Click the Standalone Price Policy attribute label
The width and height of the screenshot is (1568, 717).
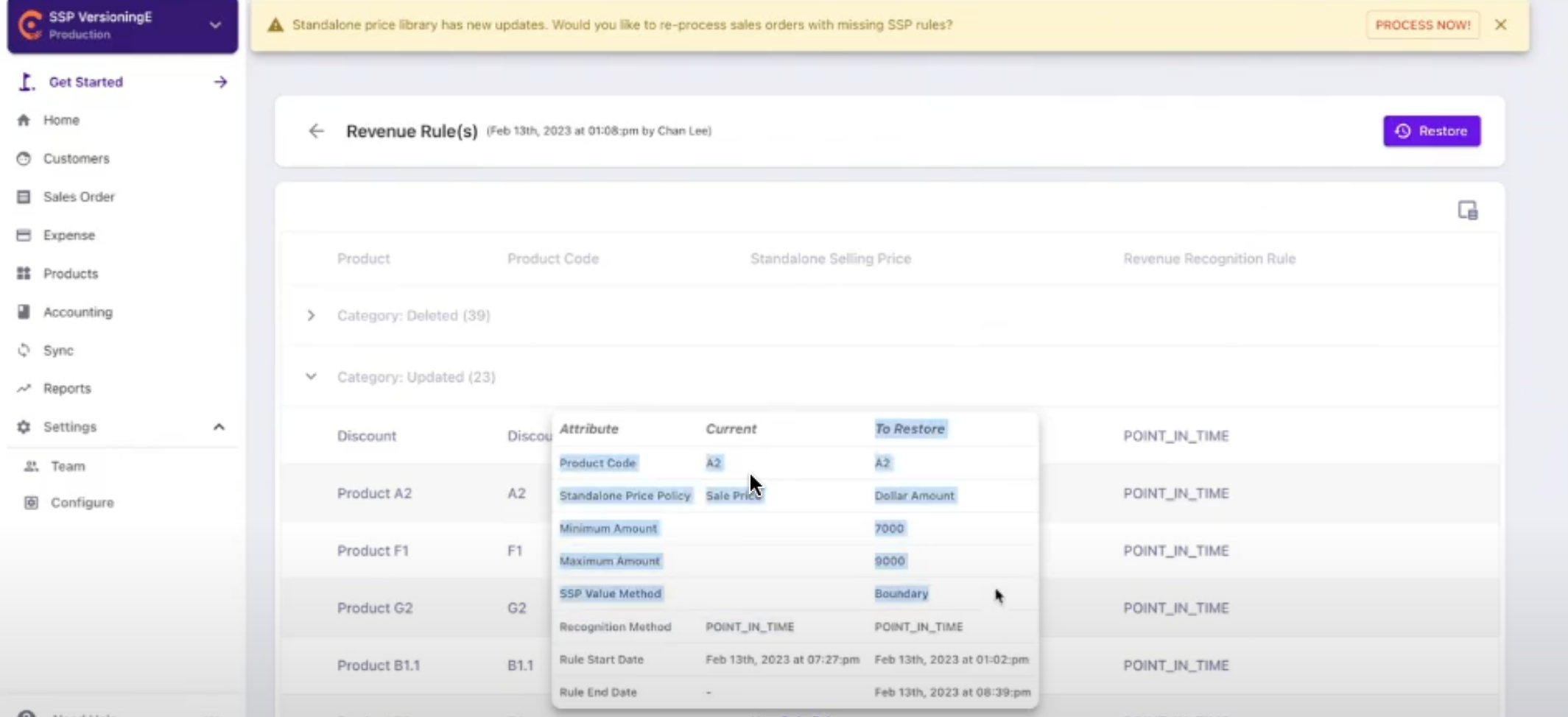click(625, 495)
